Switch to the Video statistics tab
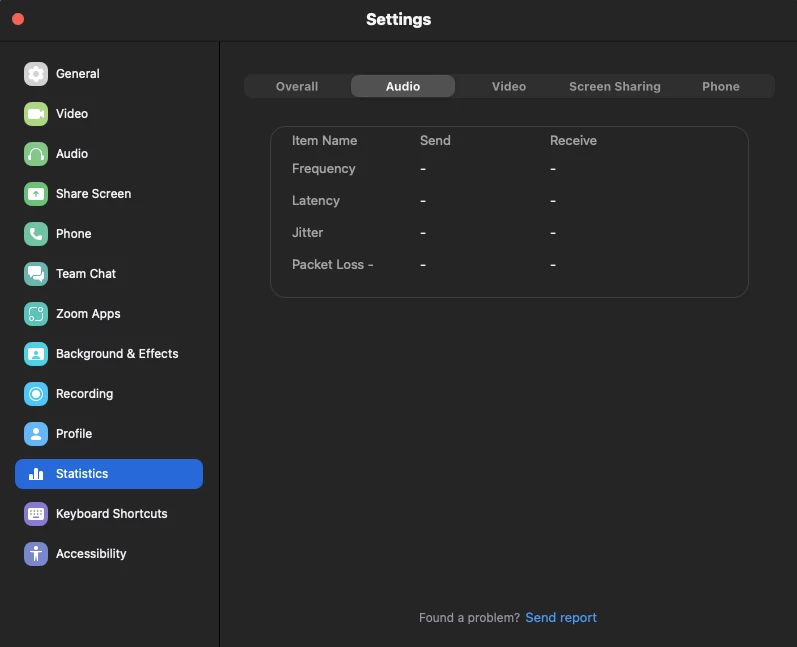 pos(509,87)
